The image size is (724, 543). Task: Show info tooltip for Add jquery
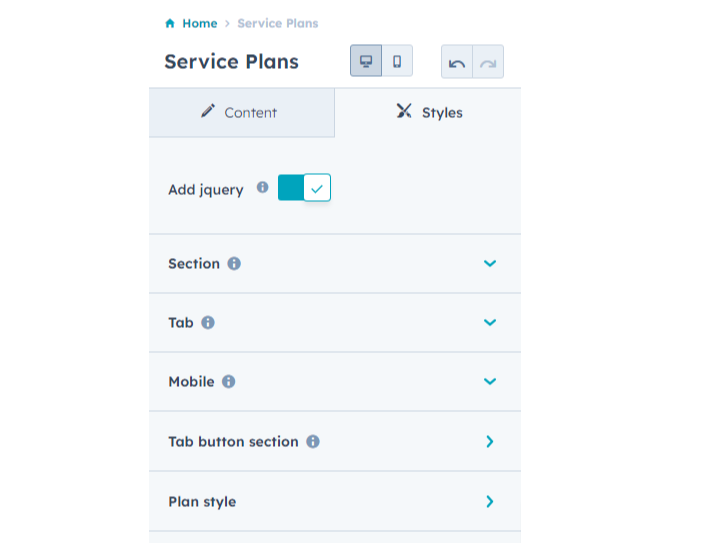point(262,187)
